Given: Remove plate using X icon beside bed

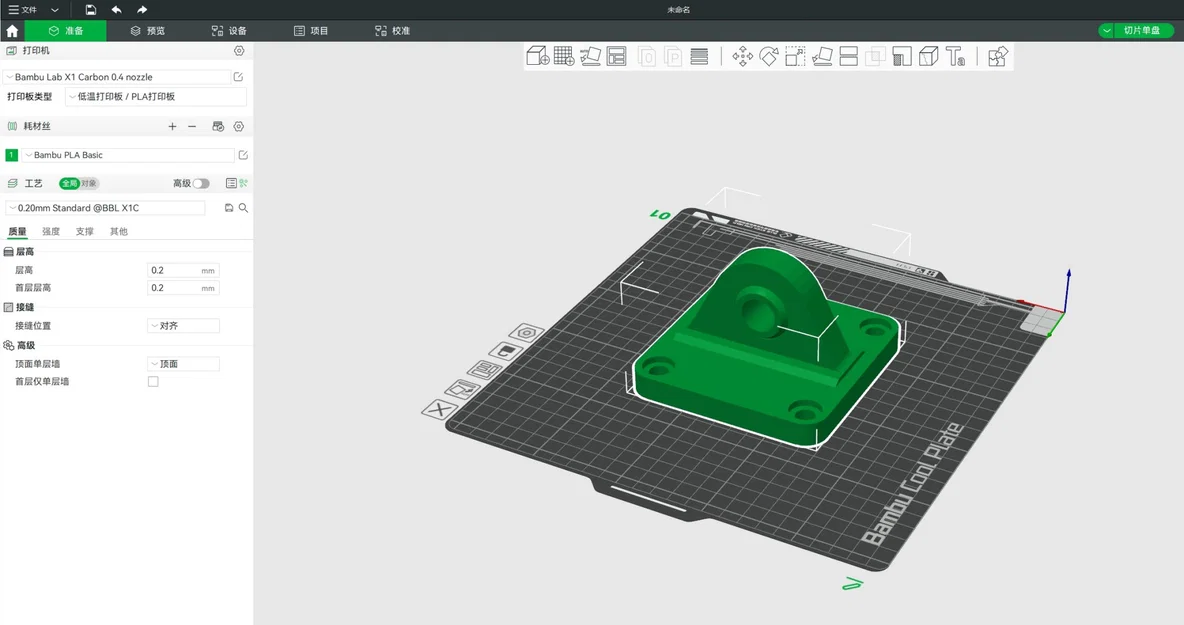Looking at the screenshot, I should click(x=439, y=409).
